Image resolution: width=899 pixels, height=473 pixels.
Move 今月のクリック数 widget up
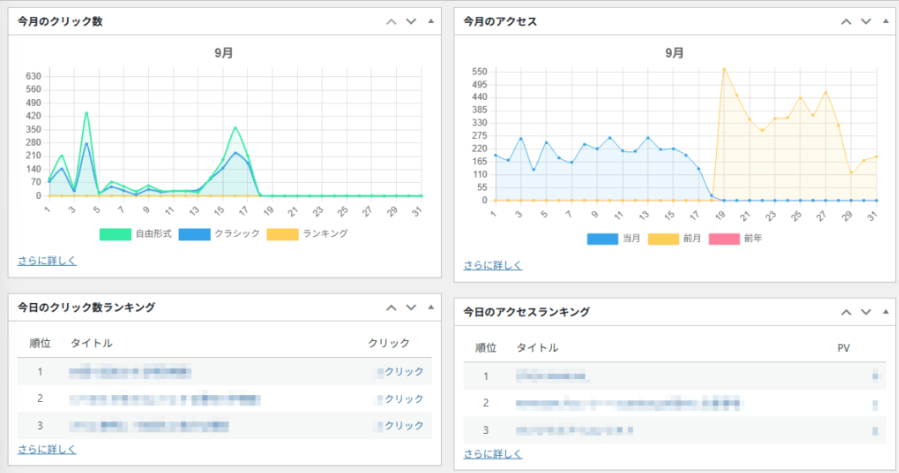(391, 22)
